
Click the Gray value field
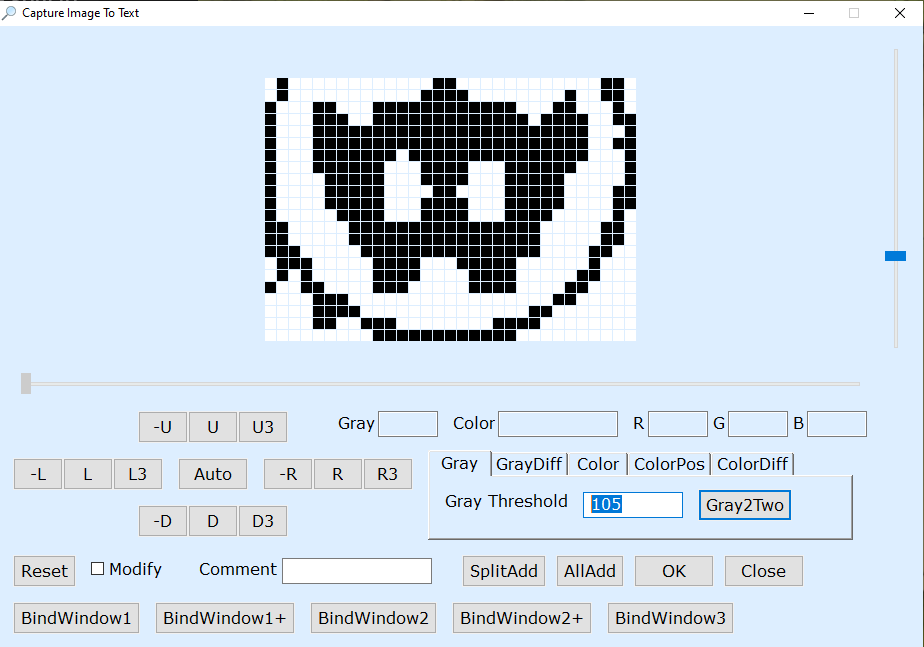[408, 424]
